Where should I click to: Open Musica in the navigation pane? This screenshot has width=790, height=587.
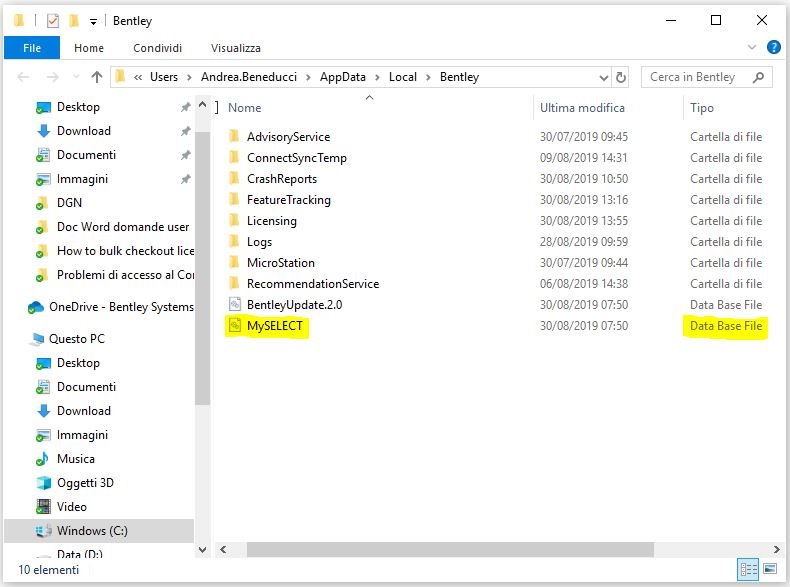[76, 459]
